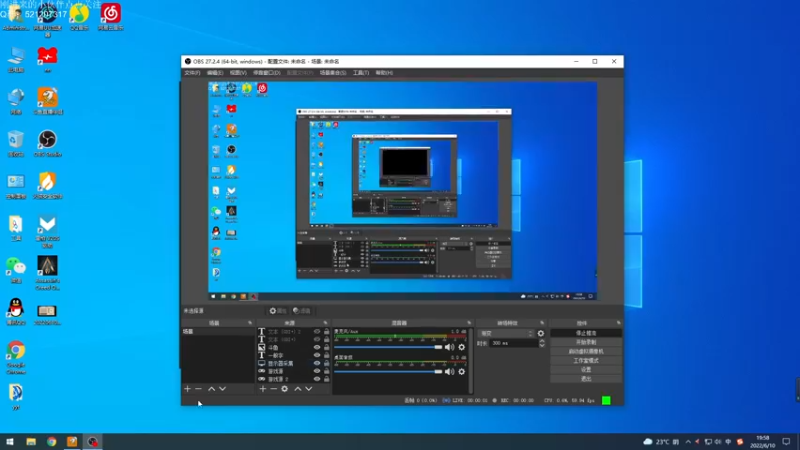Add a new source with the plus button

pos(262,389)
